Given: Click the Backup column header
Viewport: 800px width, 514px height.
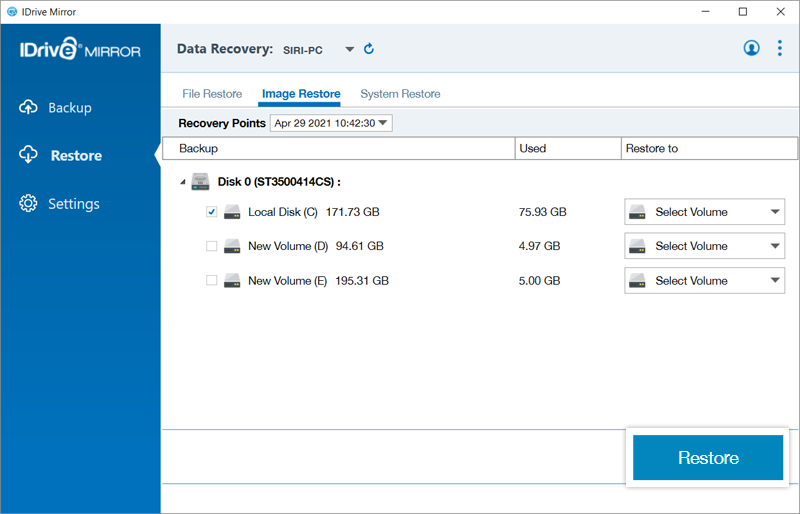Looking at the screenshot, I should click(338, 149).
